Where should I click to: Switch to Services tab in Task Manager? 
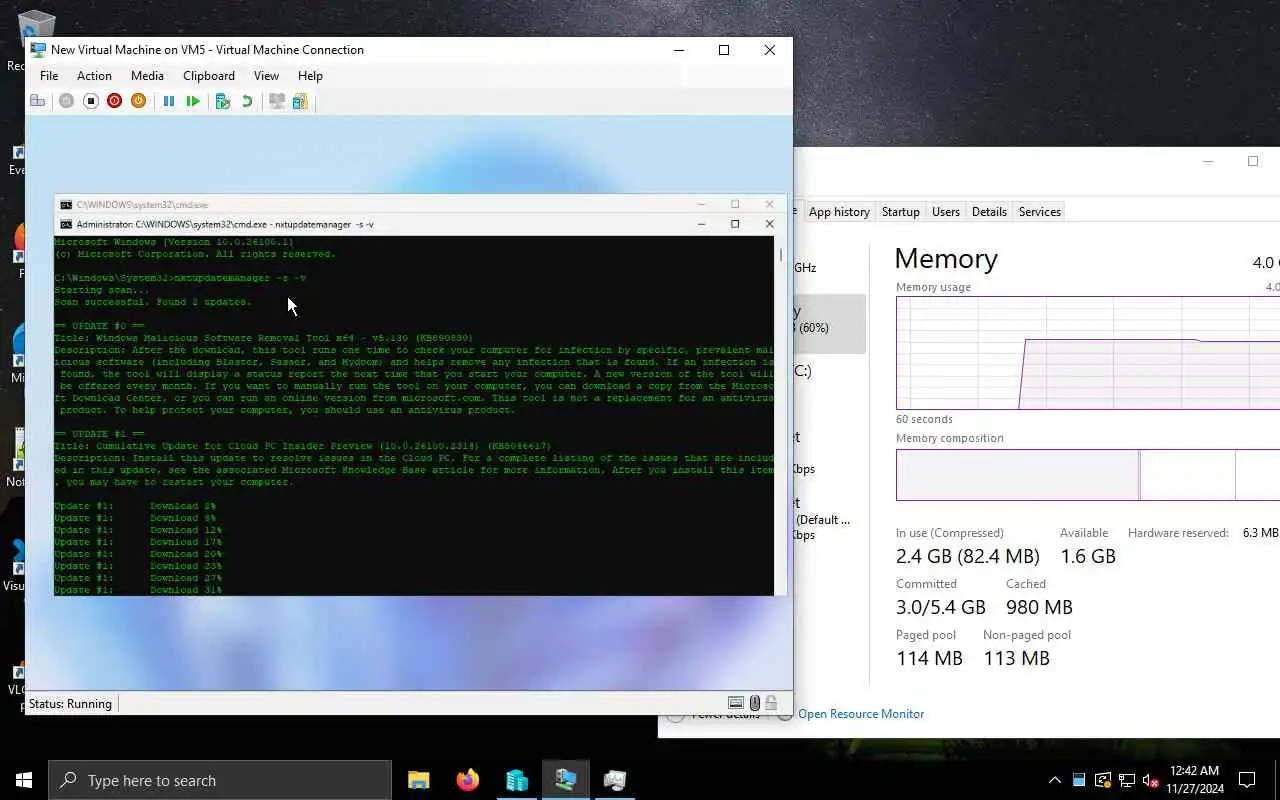click(1040, 212)
